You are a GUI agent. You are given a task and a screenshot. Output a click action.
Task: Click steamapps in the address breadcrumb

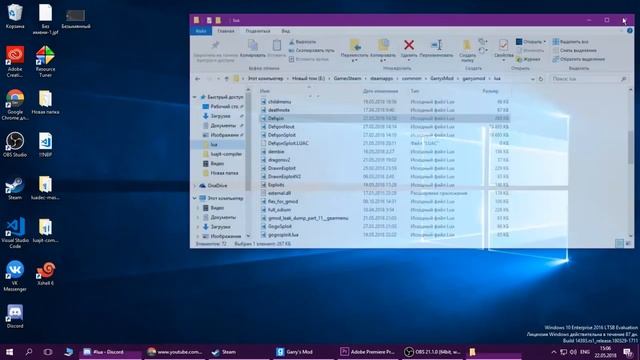[382, 78]
